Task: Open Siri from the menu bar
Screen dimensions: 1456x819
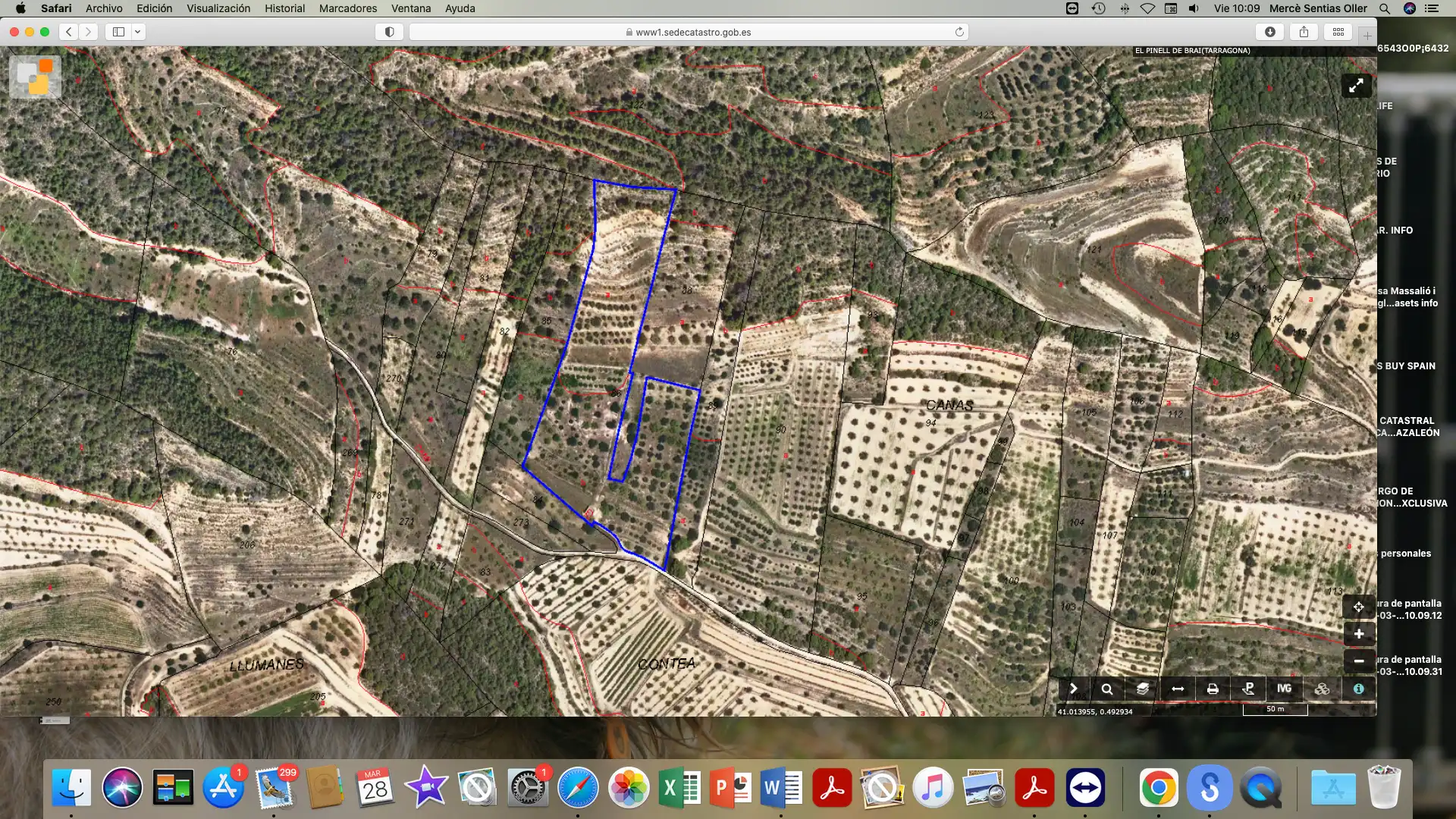Action: click(1410, 8)
